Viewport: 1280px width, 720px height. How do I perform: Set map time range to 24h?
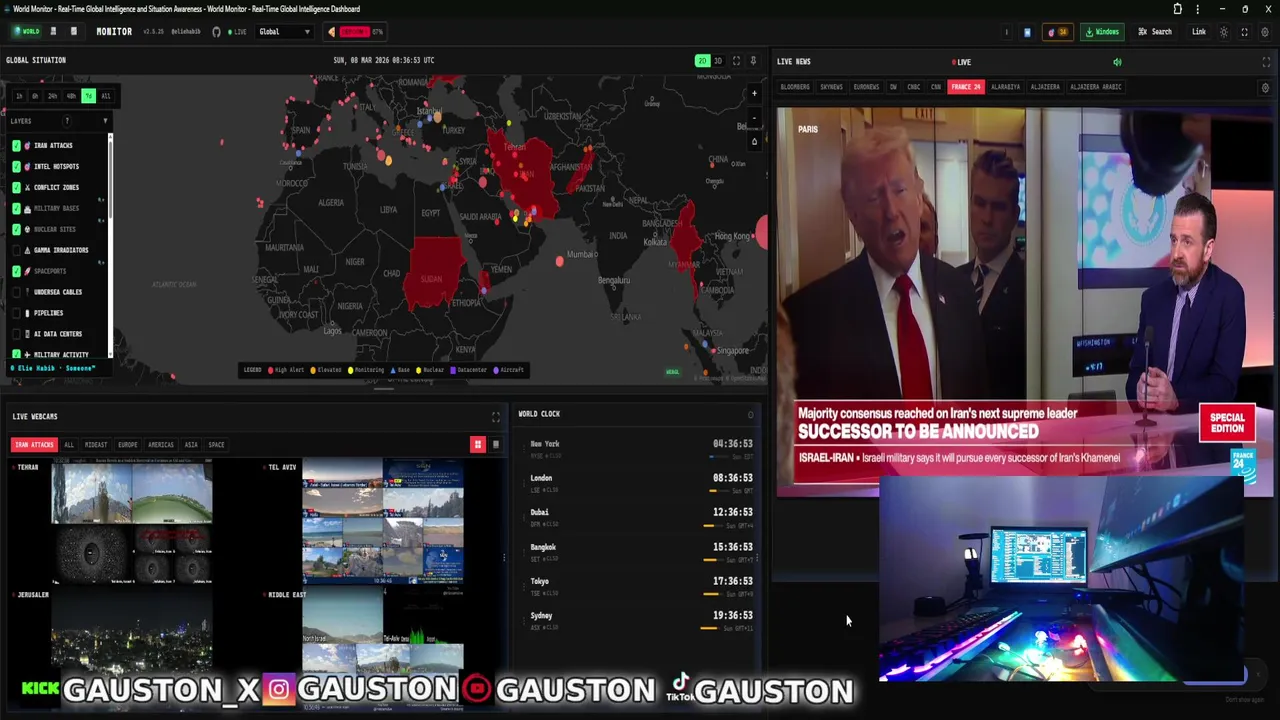(53, 96)
